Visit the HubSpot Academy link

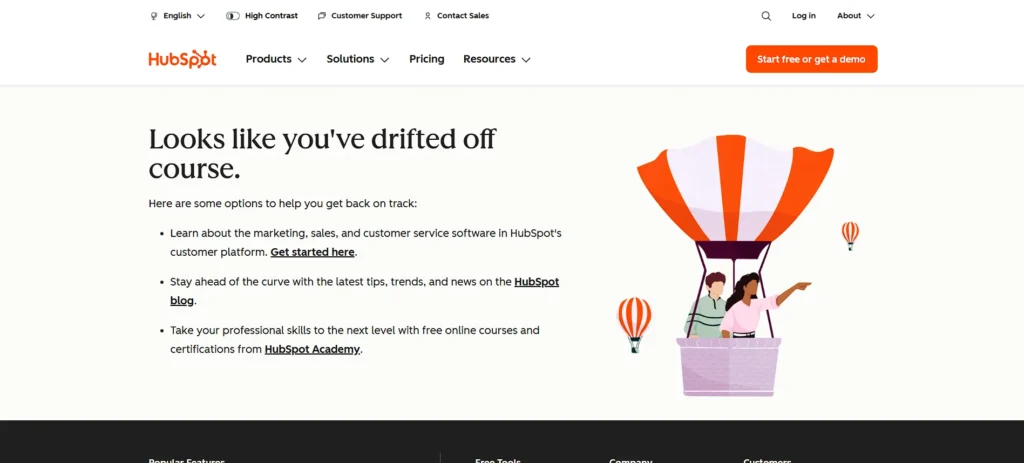point(312,349)
